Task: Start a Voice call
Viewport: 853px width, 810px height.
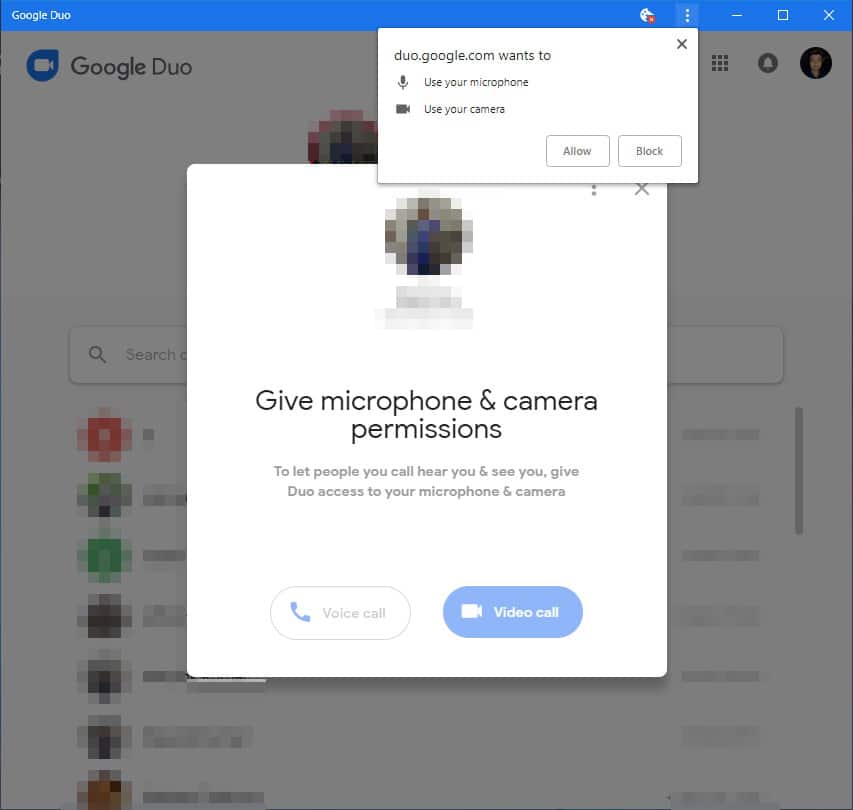Action: 340,613
